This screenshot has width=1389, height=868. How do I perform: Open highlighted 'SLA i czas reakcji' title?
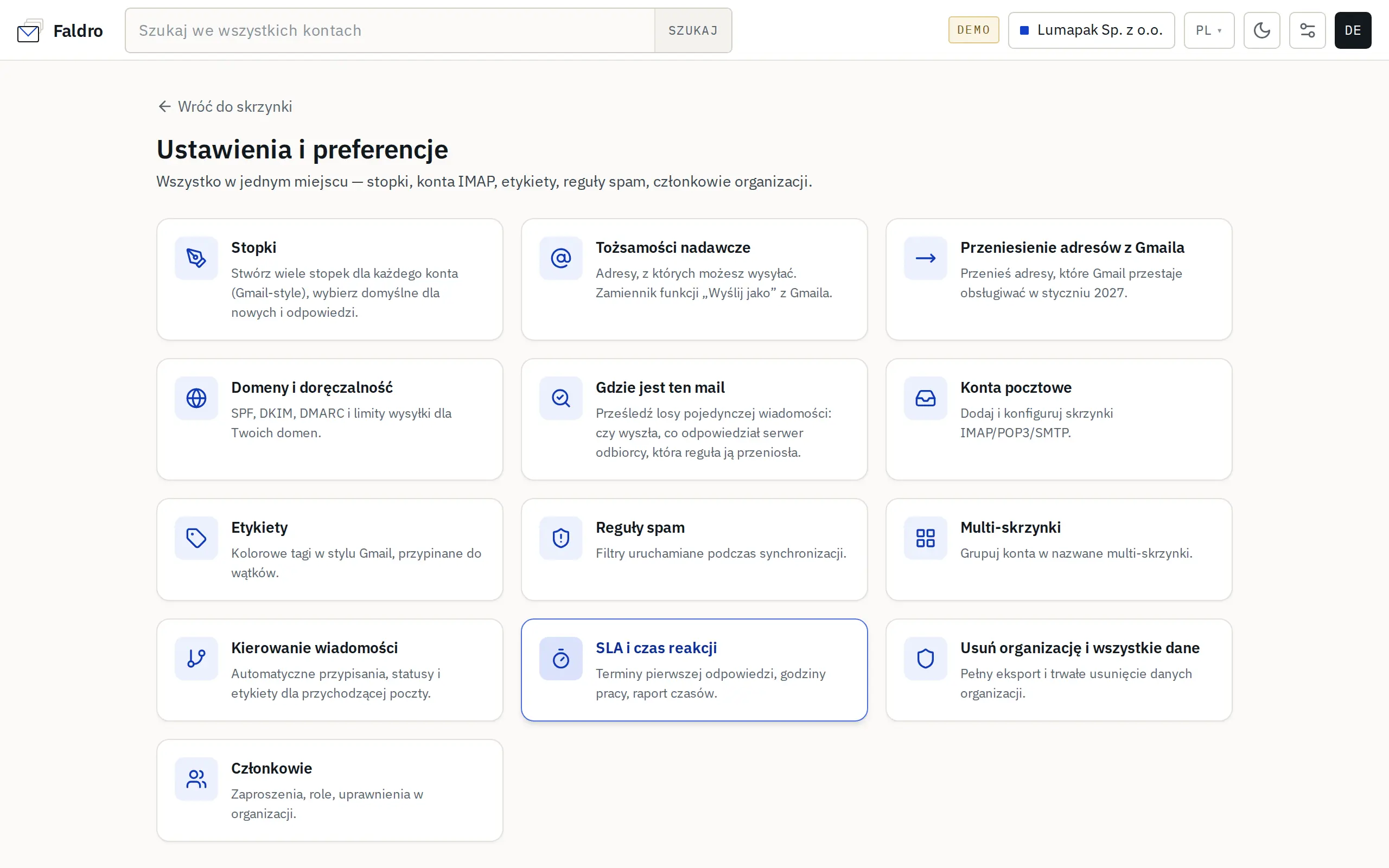click(656, 648)
